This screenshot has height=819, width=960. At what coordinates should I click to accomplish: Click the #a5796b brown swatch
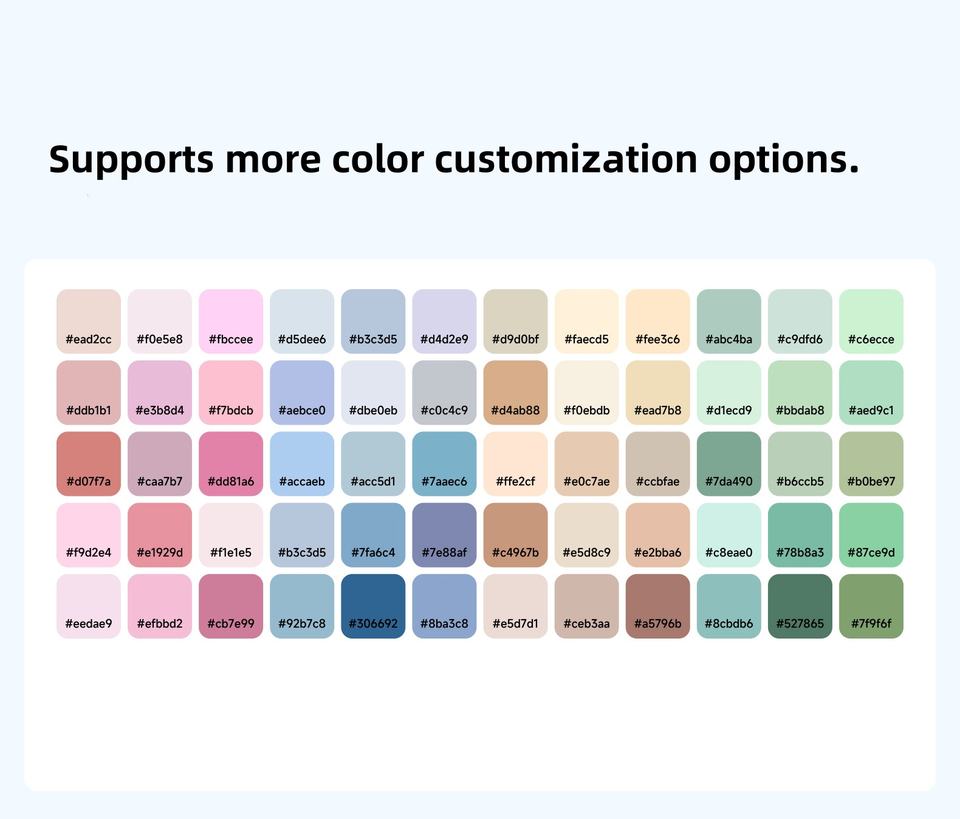point(657,605)
